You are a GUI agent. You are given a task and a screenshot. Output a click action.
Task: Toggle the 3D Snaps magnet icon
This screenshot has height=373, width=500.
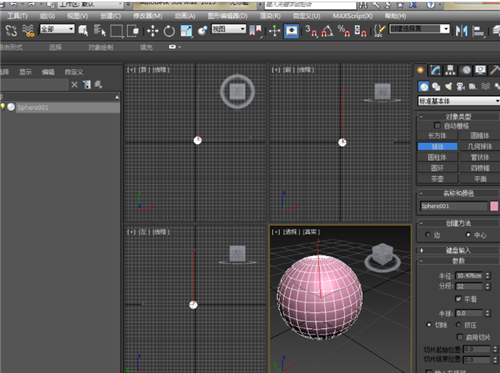(311, 31)
